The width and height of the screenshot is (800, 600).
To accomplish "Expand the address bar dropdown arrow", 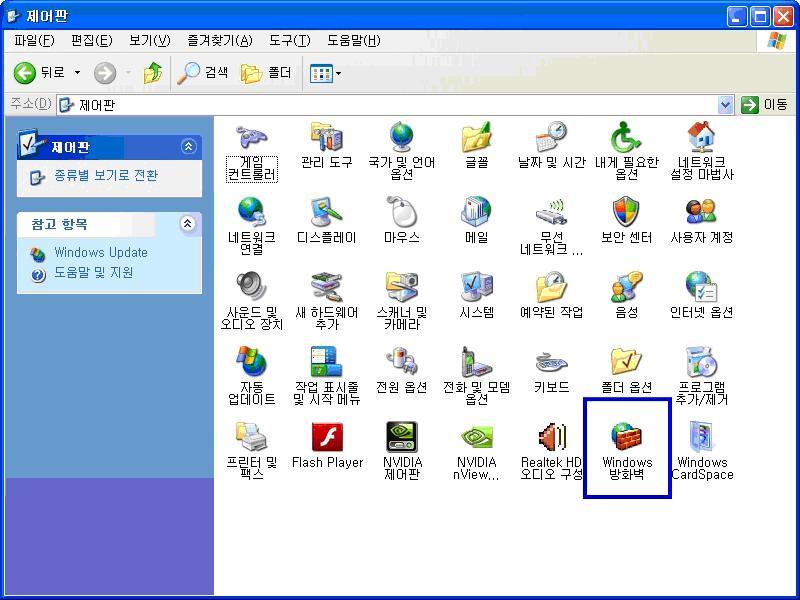I will [x=725, y=105].
